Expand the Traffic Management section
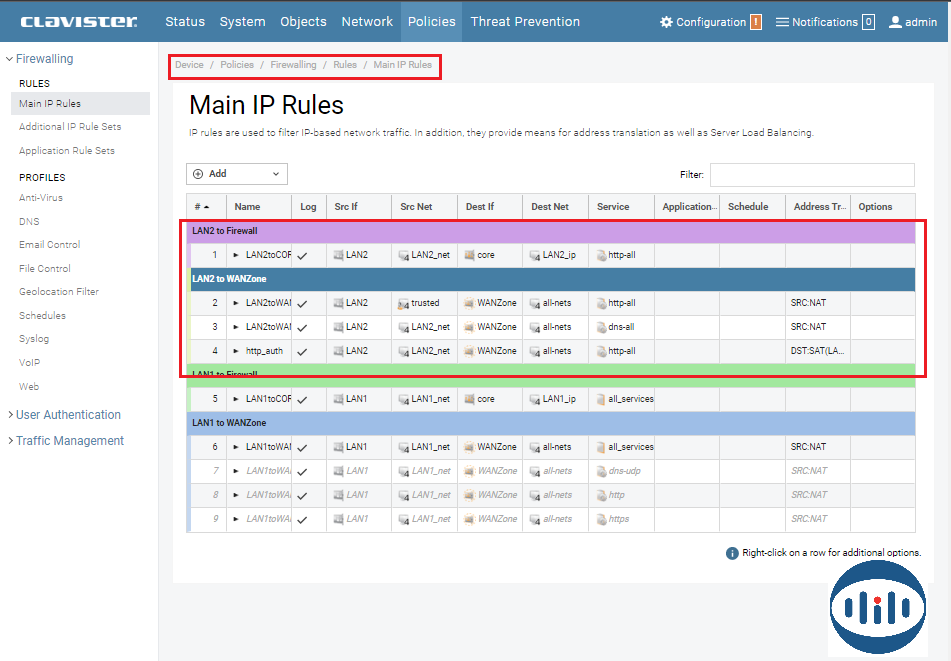The height and width of the screenshot is (661, 951). click(69, 441)
